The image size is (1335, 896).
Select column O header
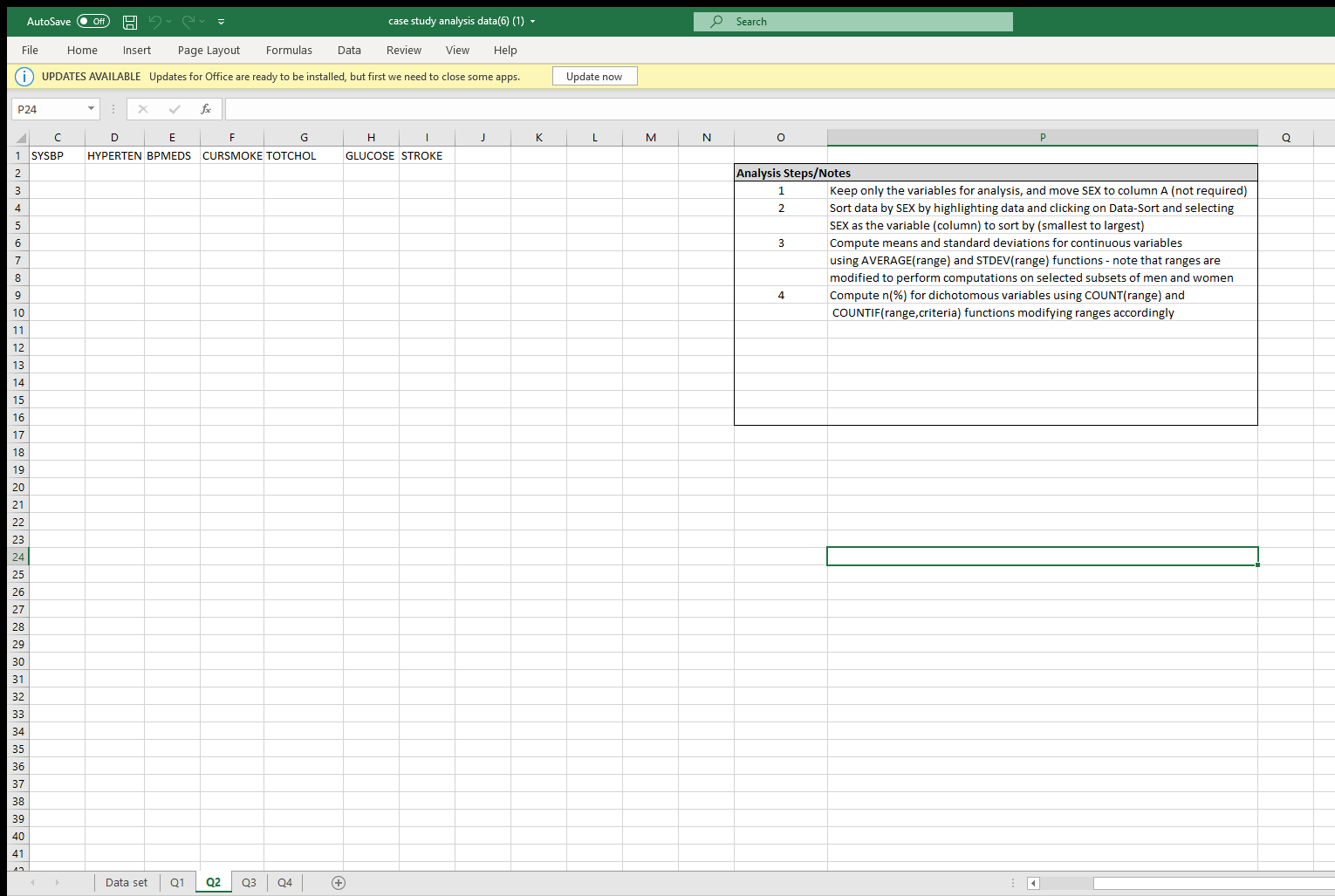click(x=781, y=137)
